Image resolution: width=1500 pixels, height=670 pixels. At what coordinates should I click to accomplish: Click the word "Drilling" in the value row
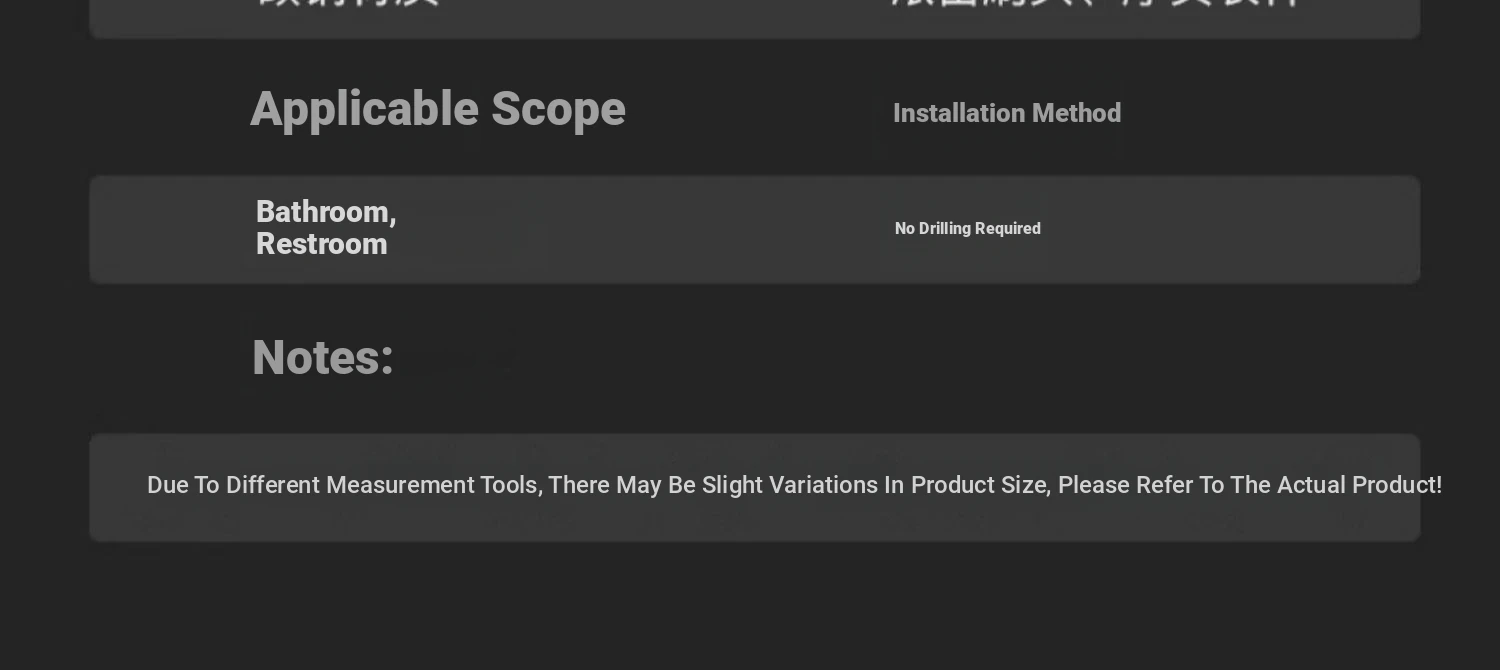947,229
